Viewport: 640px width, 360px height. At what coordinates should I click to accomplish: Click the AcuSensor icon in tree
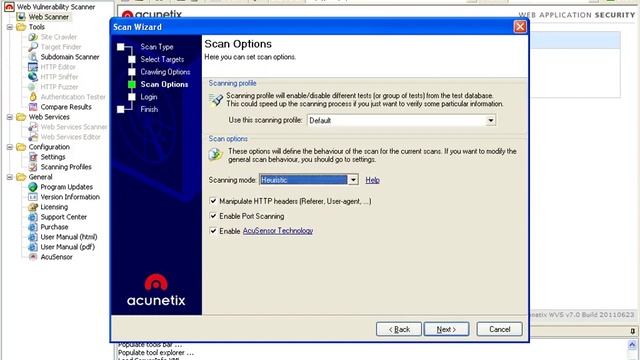point(33,257)
